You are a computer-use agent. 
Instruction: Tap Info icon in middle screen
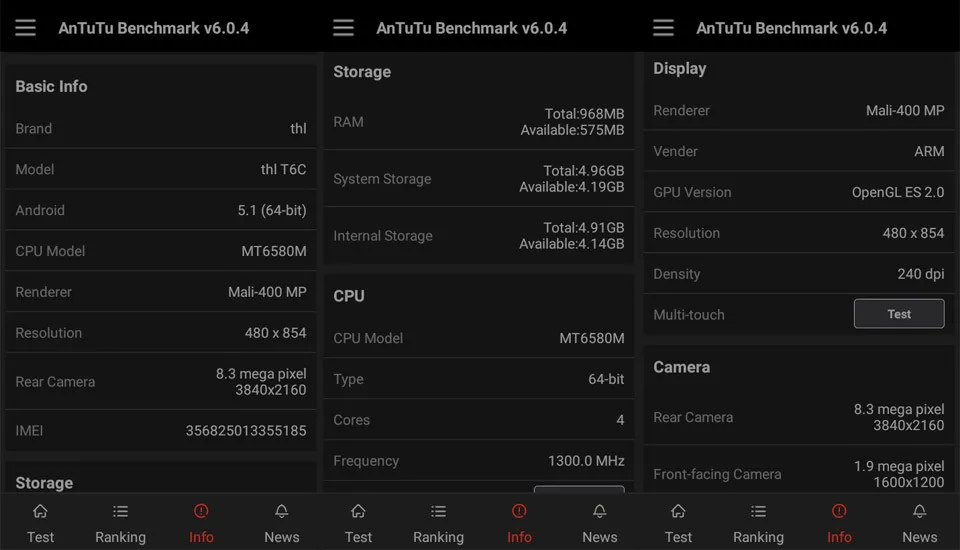(519, 511)
